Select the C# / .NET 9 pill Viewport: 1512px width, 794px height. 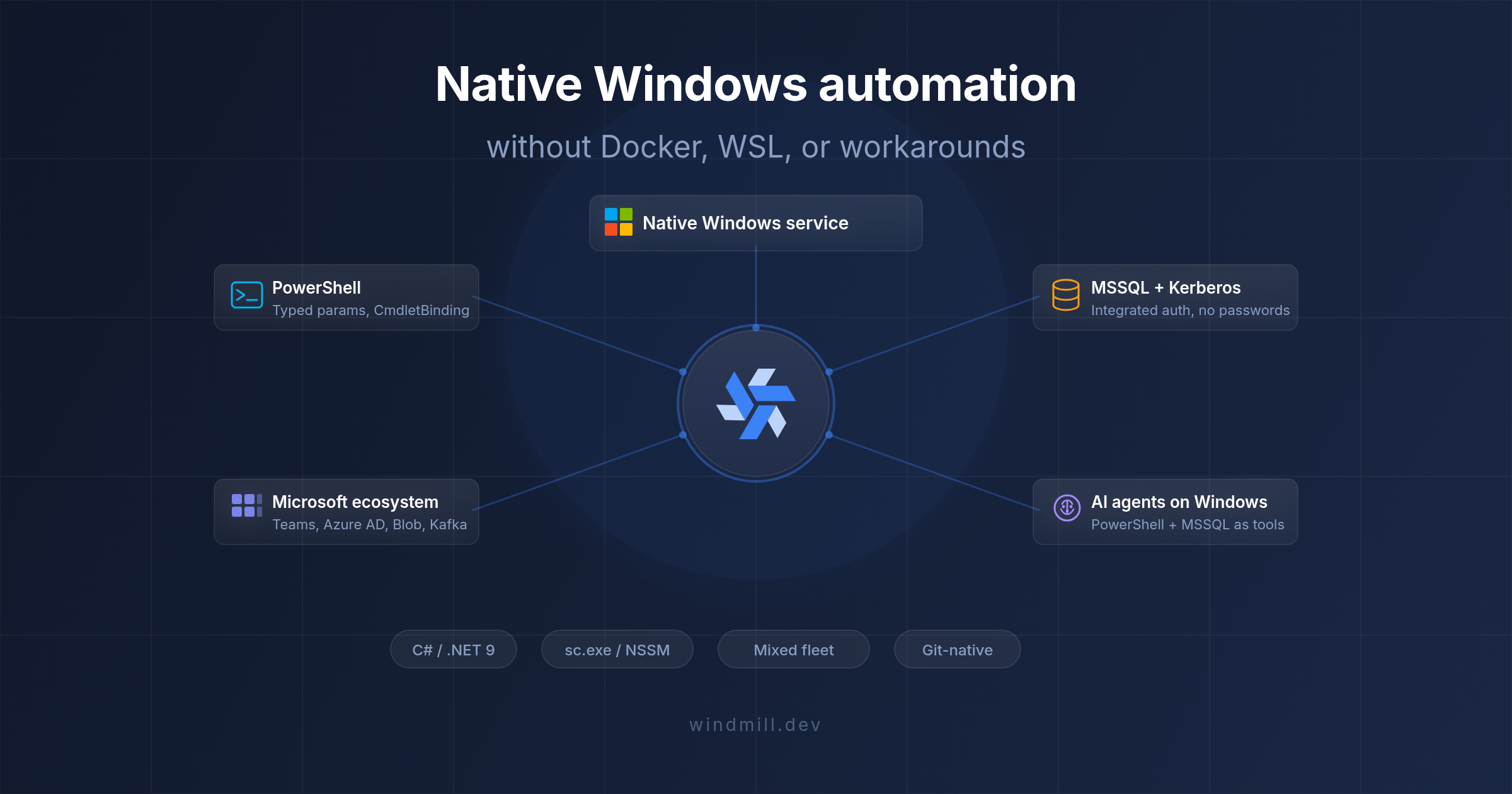[453, 650]
